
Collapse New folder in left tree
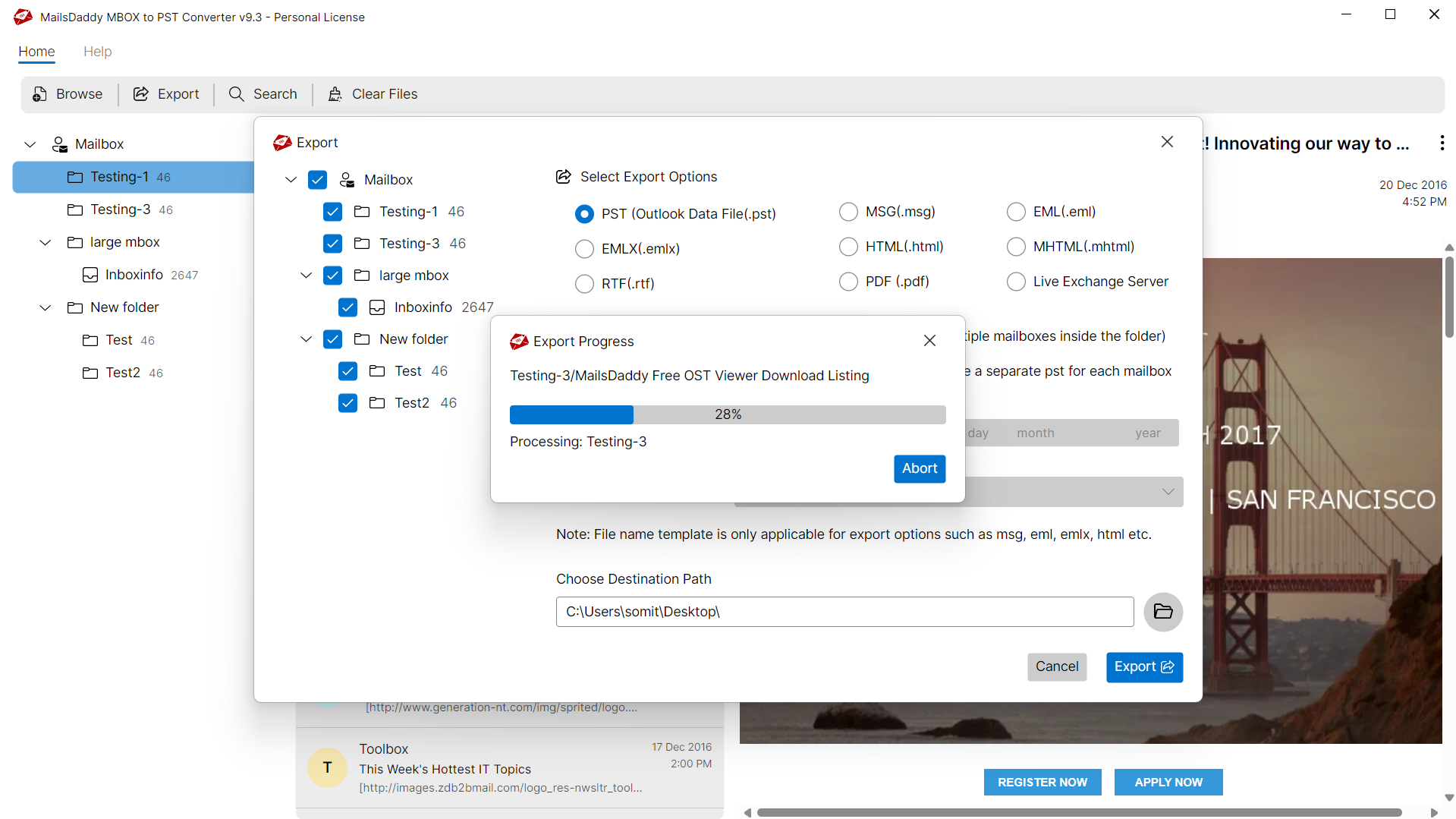46,307
